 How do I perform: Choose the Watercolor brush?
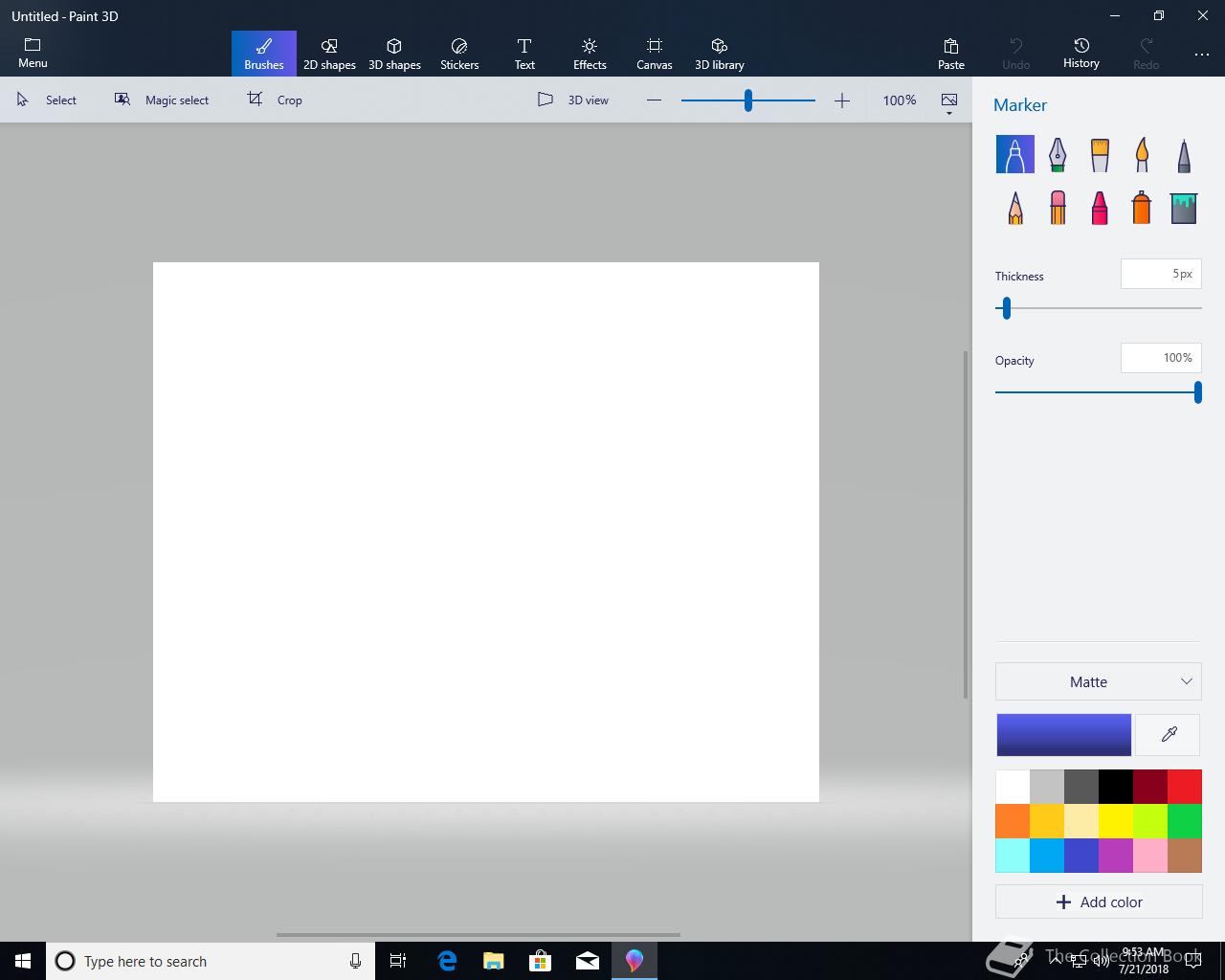click(1142, 154)
